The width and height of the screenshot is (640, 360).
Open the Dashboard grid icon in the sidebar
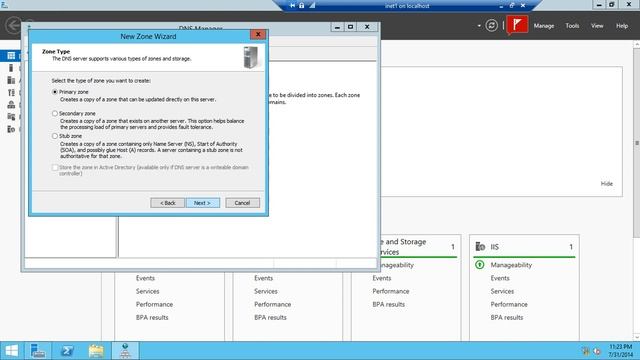pyautogui.click(x=11, y=56)
